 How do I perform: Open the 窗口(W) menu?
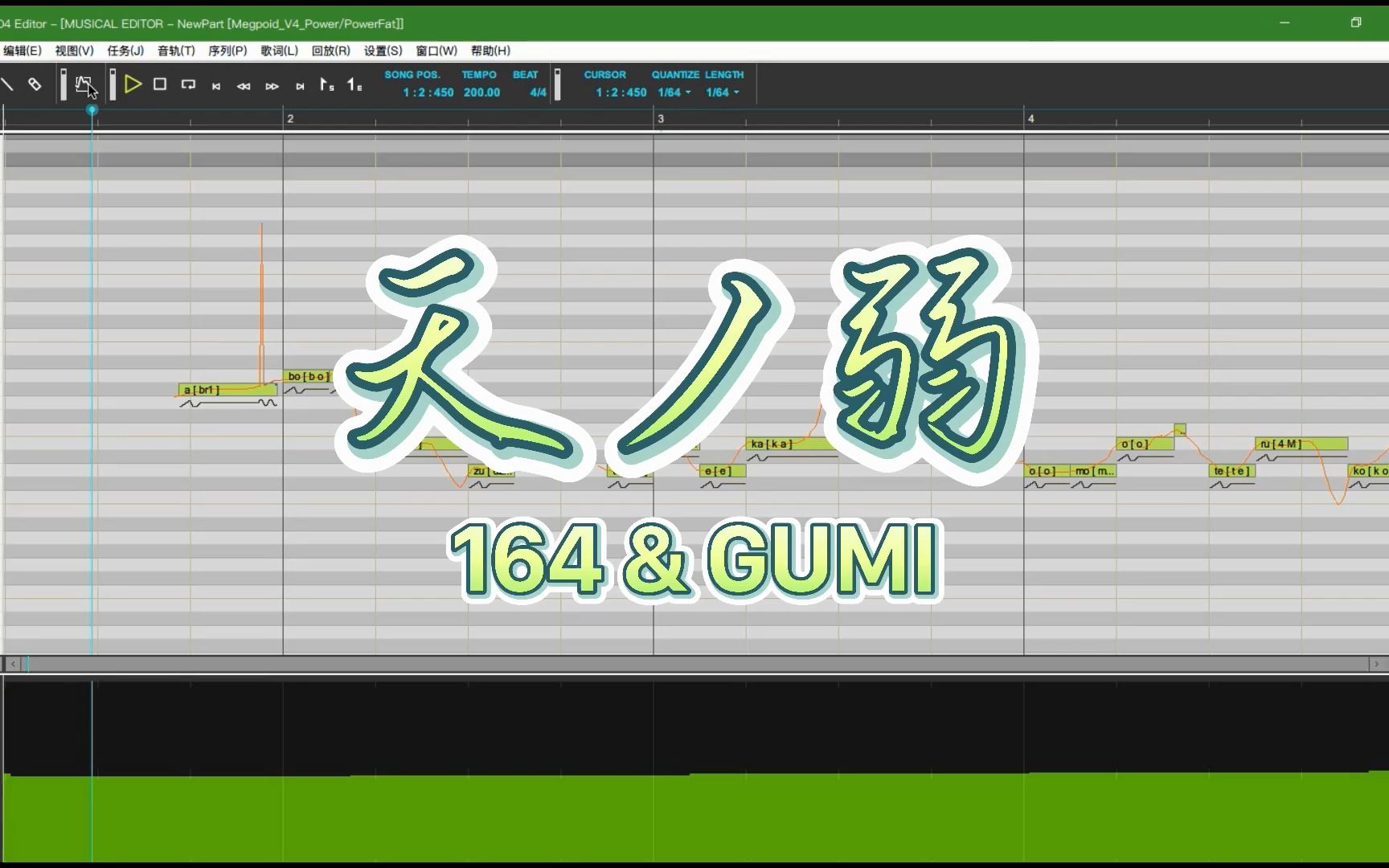click(436, 51)
